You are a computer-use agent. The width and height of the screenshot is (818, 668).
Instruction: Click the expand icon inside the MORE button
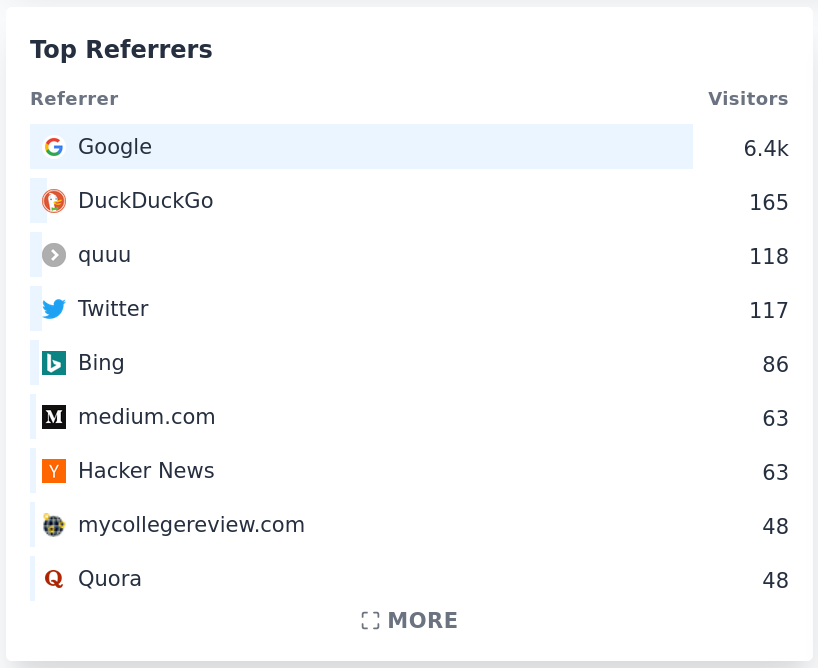[368, 620]
